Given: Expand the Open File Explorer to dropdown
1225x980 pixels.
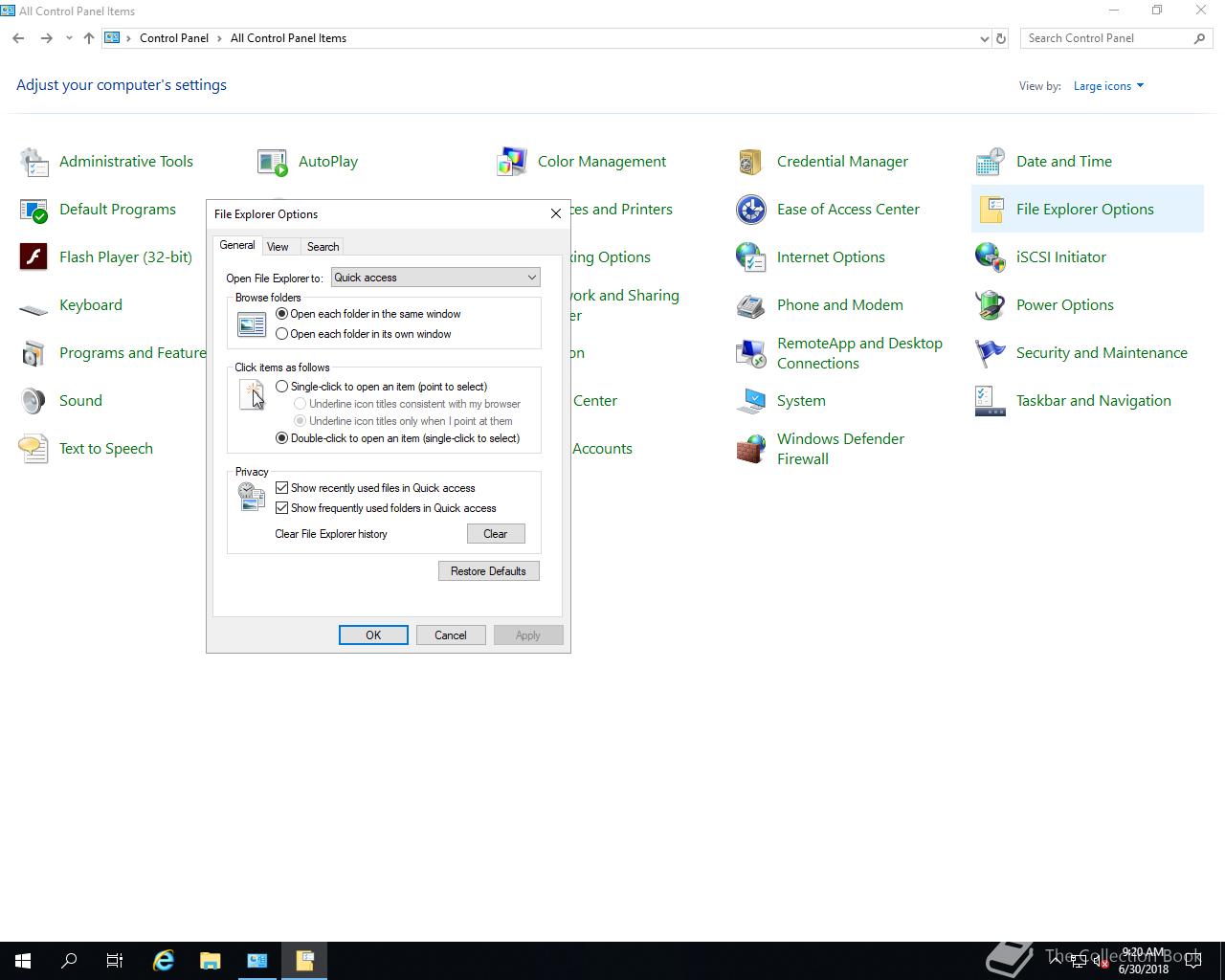Looking at the screenshot, I should click(x=435, y=278).
